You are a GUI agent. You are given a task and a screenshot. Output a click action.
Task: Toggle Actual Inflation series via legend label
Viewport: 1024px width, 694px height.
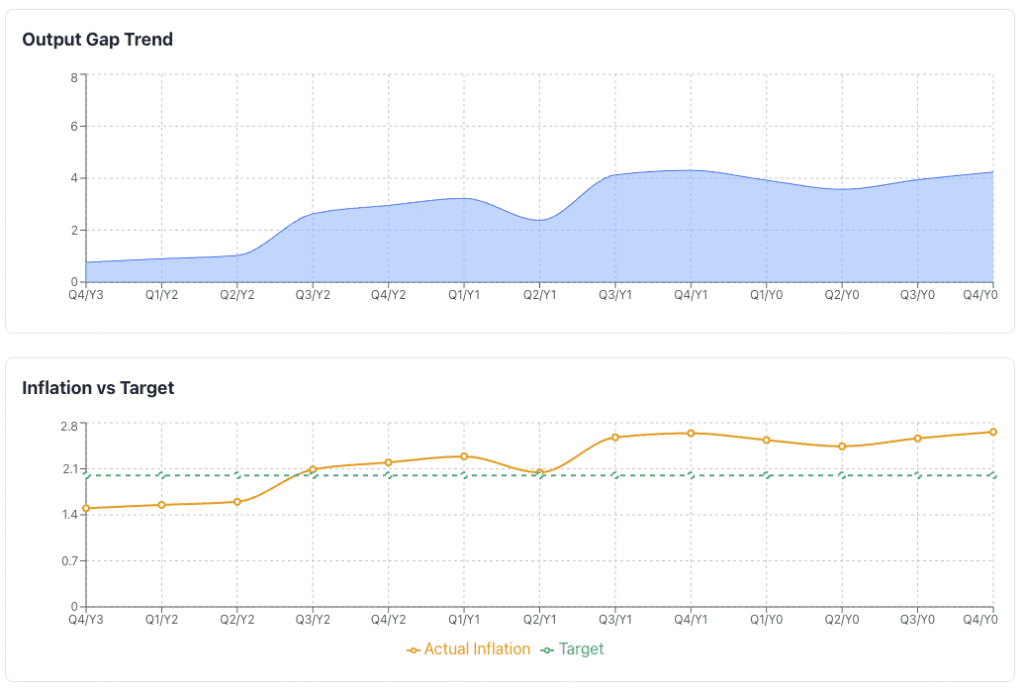coord(477,649)
